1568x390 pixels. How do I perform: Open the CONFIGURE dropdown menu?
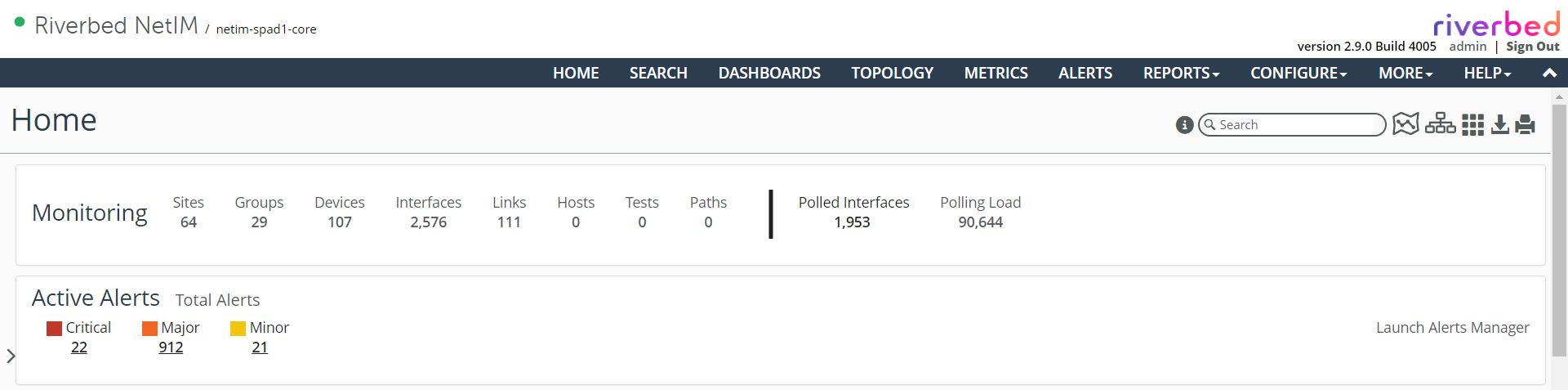[1298, 73]
